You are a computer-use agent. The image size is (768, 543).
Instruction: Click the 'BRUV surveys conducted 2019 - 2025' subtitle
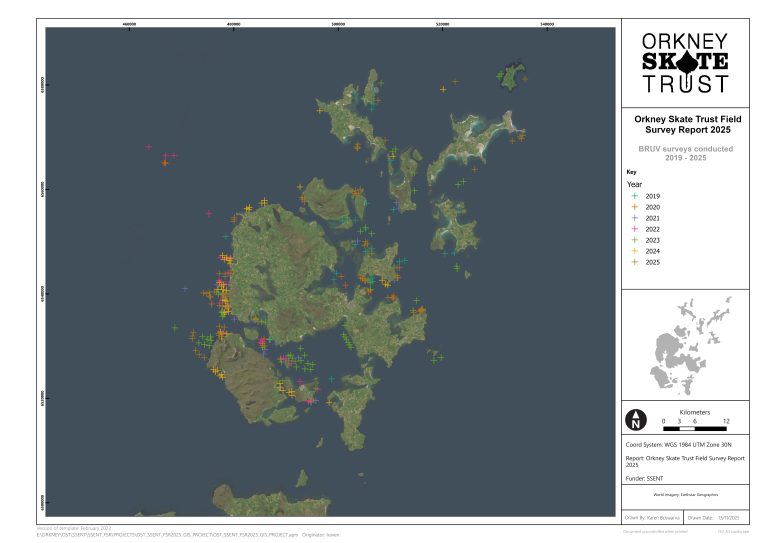685,153
